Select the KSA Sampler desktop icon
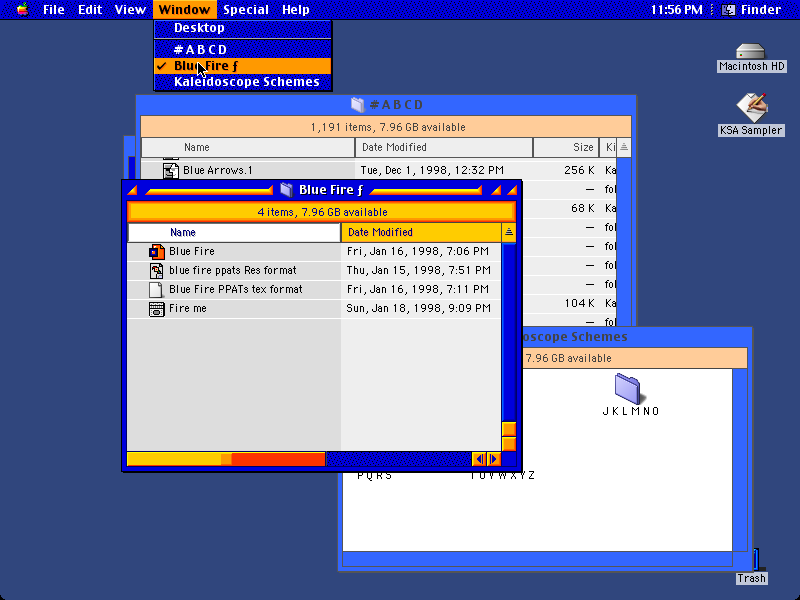Screen dimensions: 800x600 coord(752,107)
